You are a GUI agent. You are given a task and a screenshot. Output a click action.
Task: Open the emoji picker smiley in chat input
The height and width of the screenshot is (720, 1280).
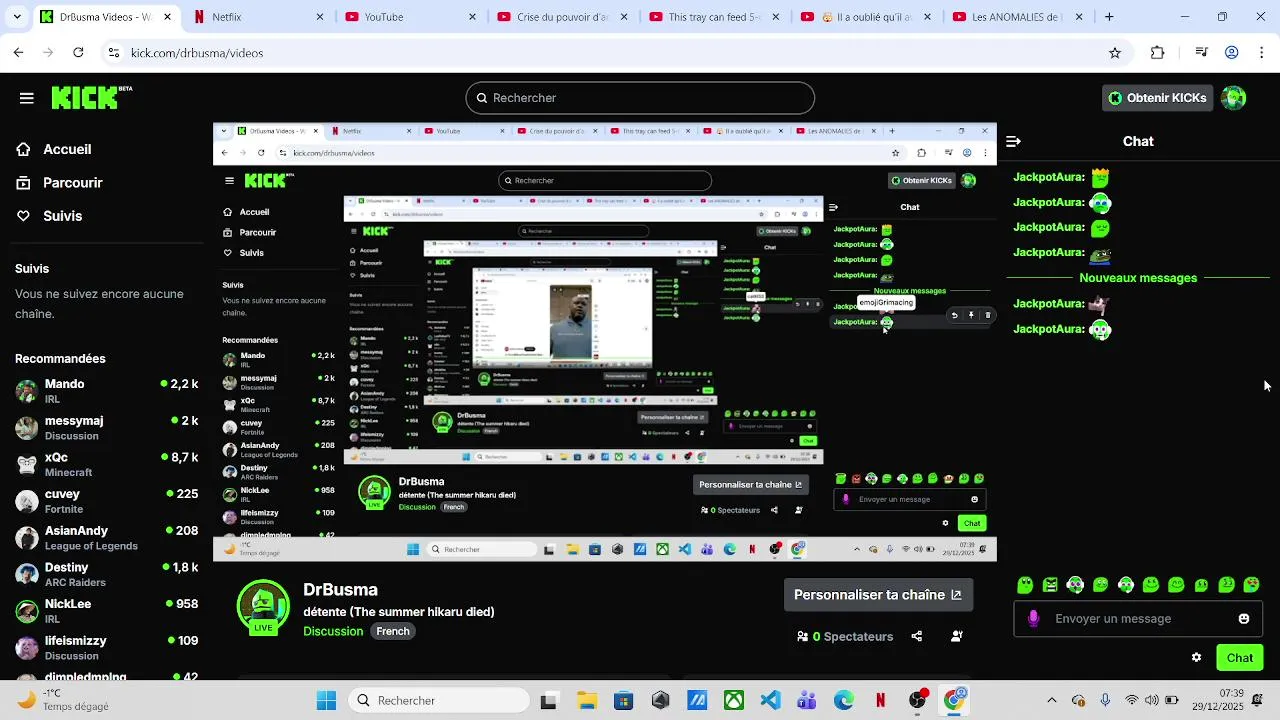pos(1244,619)
